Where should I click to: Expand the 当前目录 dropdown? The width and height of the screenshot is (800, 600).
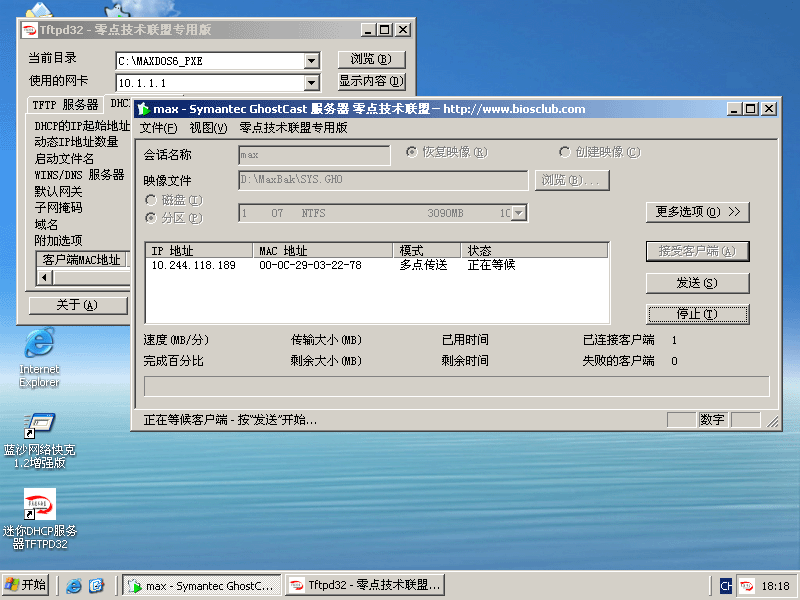311,60
